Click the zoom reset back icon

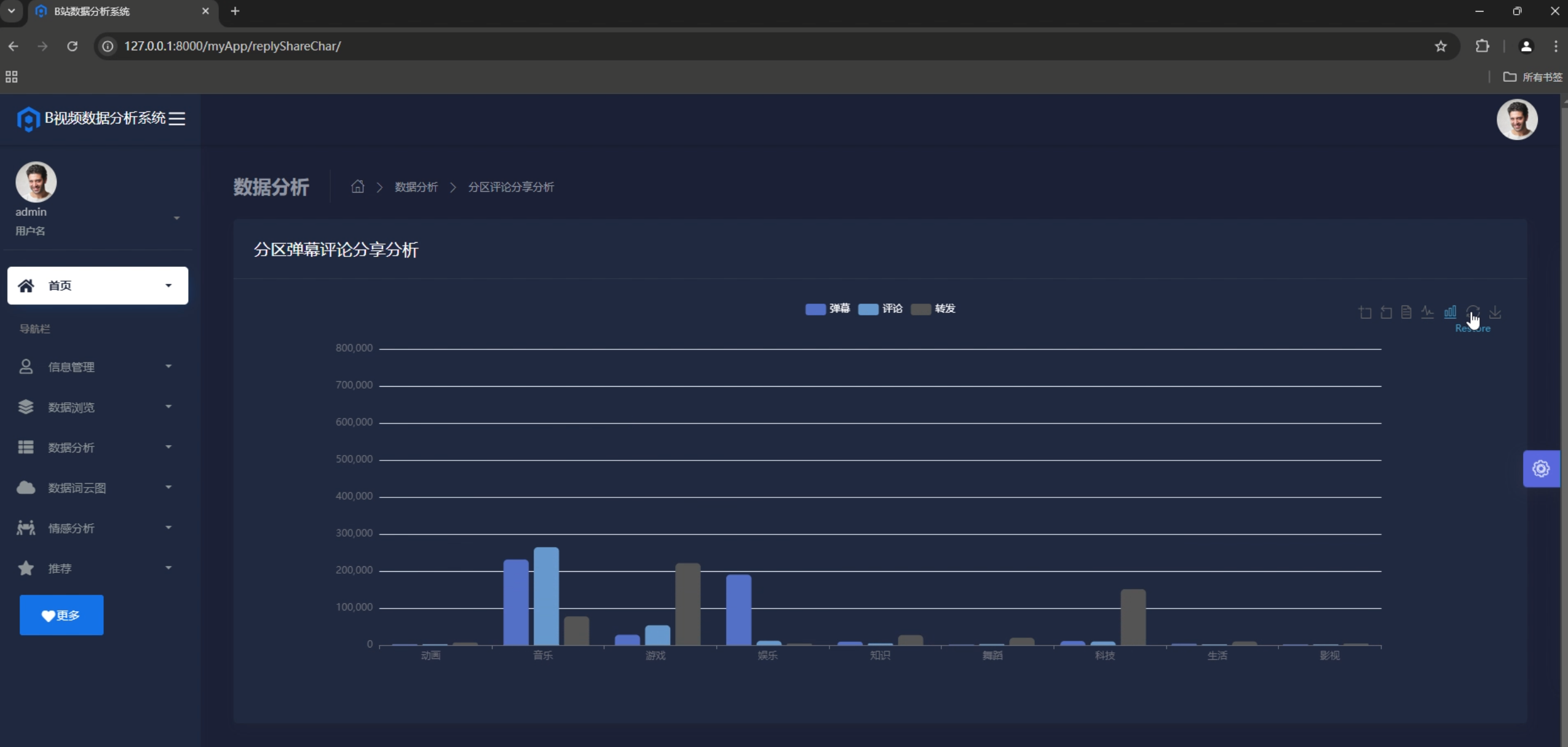pyautogui.click(x=1386, y=312)
